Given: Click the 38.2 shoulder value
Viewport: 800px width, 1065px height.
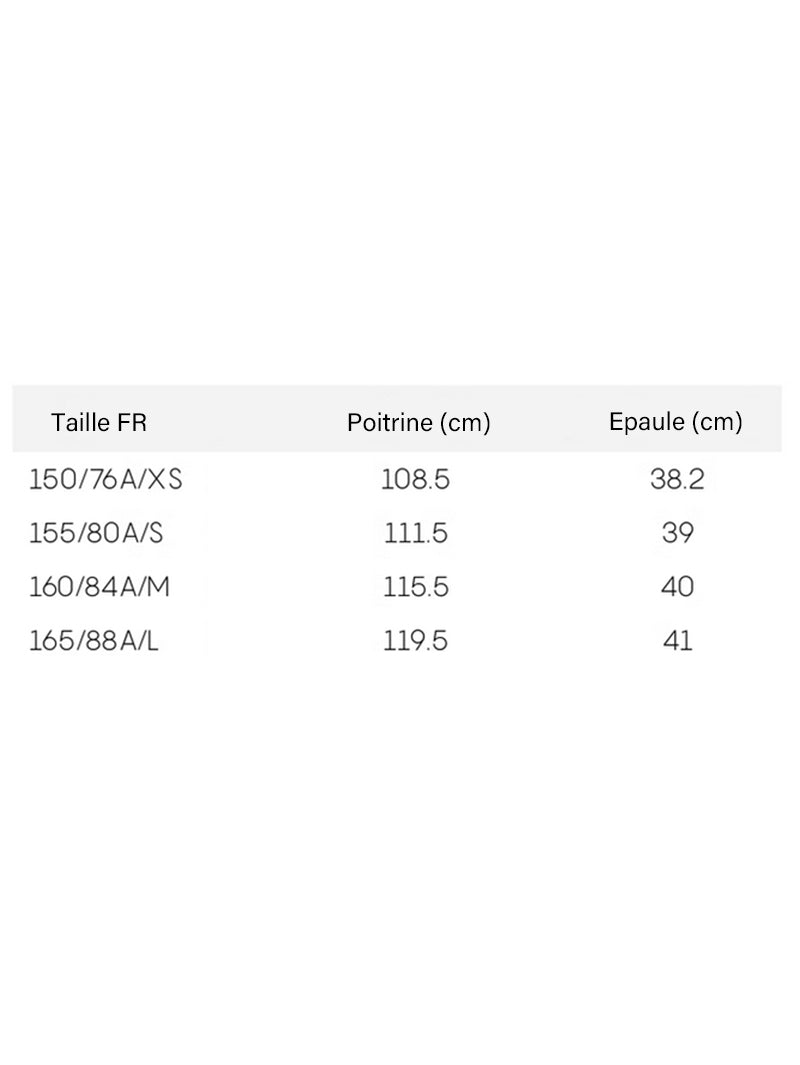Looking at the screenshot, I should tap(677, 480).
